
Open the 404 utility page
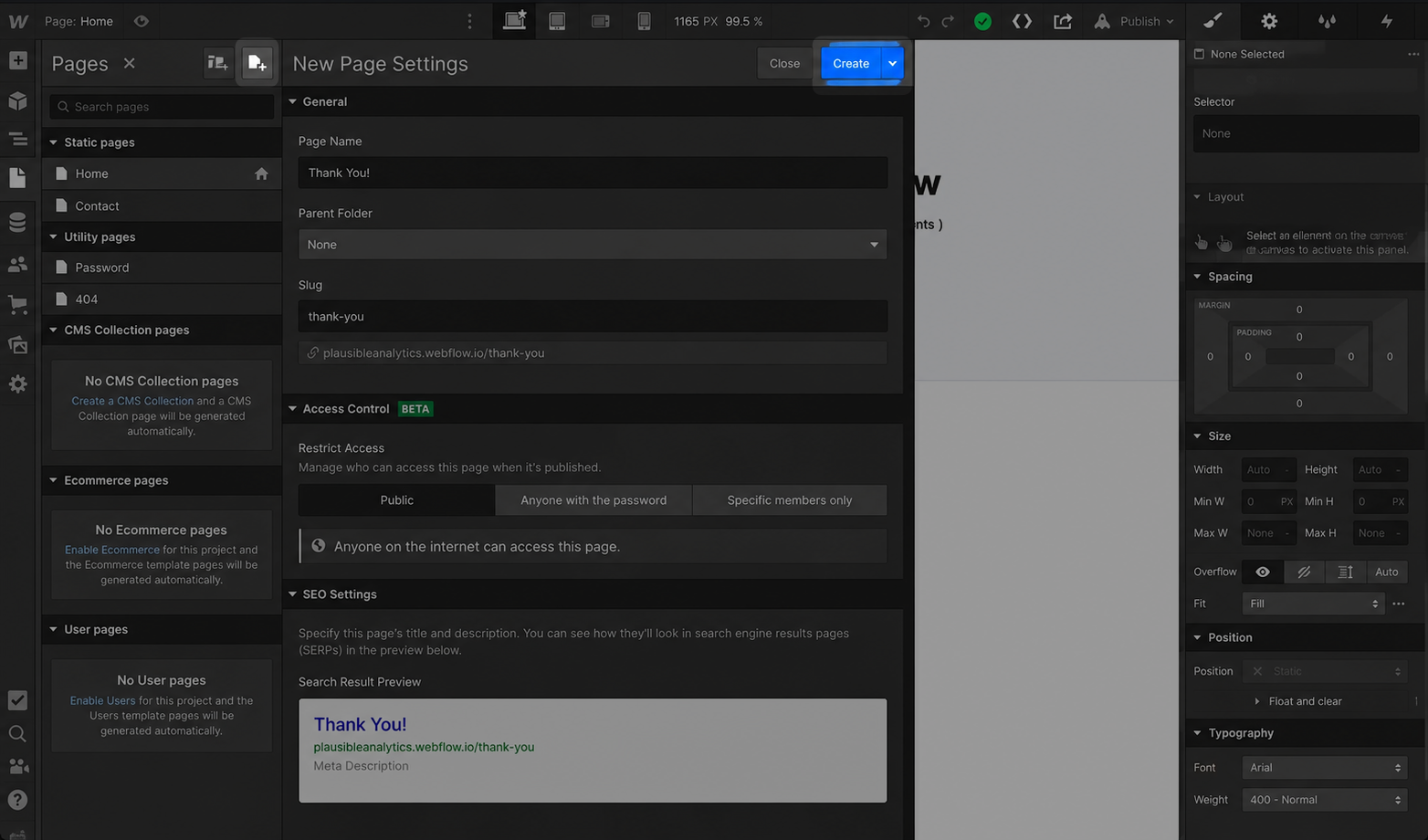(162, 299)
